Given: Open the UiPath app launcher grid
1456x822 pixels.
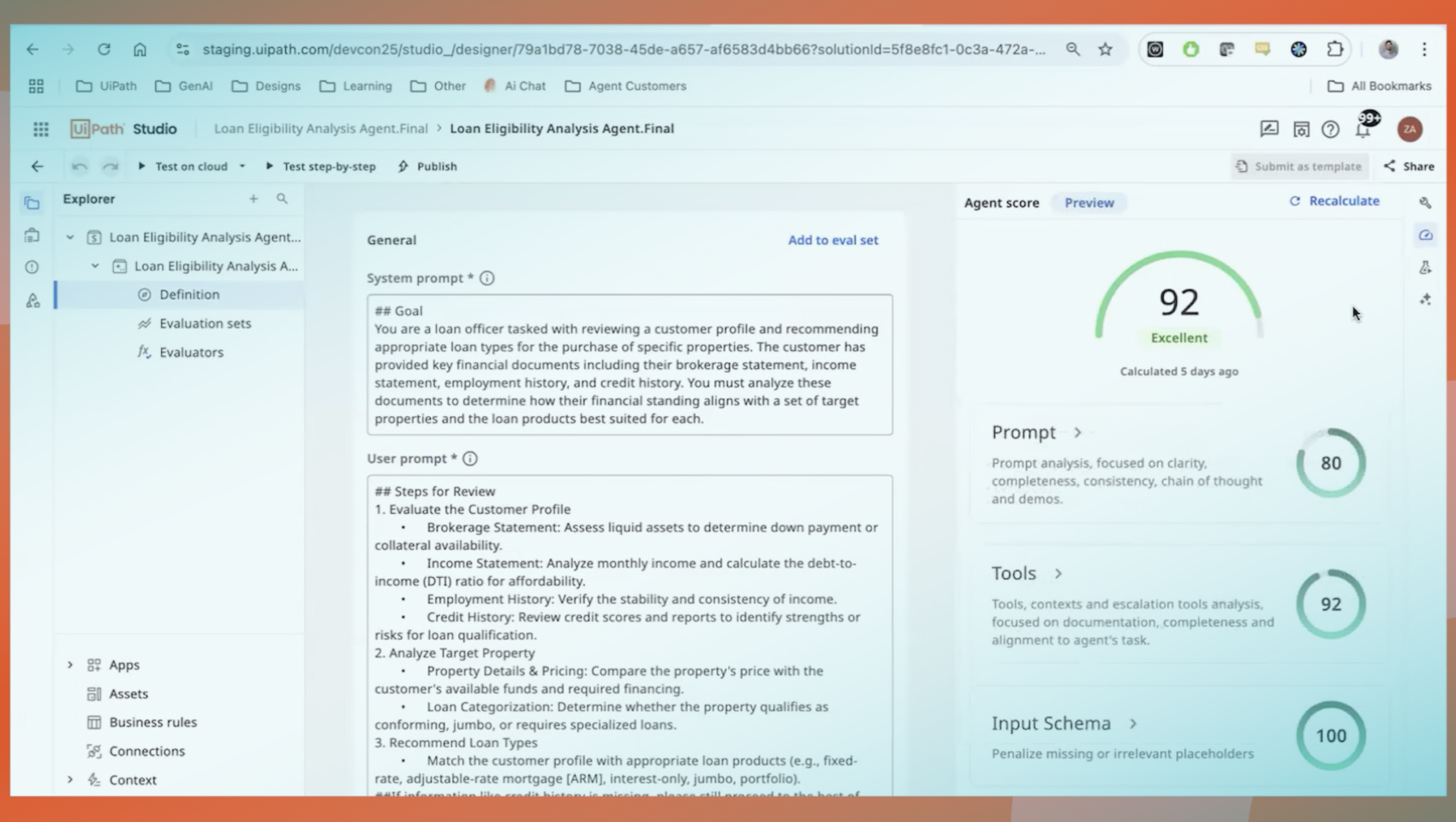Looking at the screenshot, I should pyautogui.click(x=40, y=129).
